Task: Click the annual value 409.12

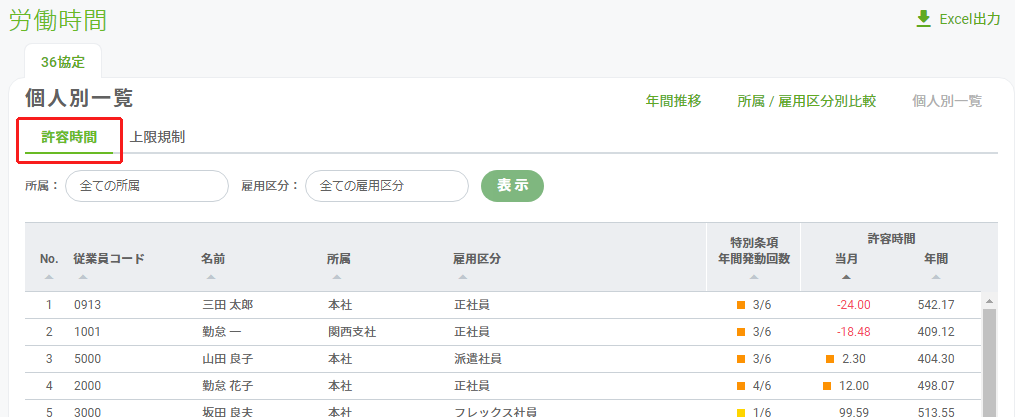Action: 936,332
